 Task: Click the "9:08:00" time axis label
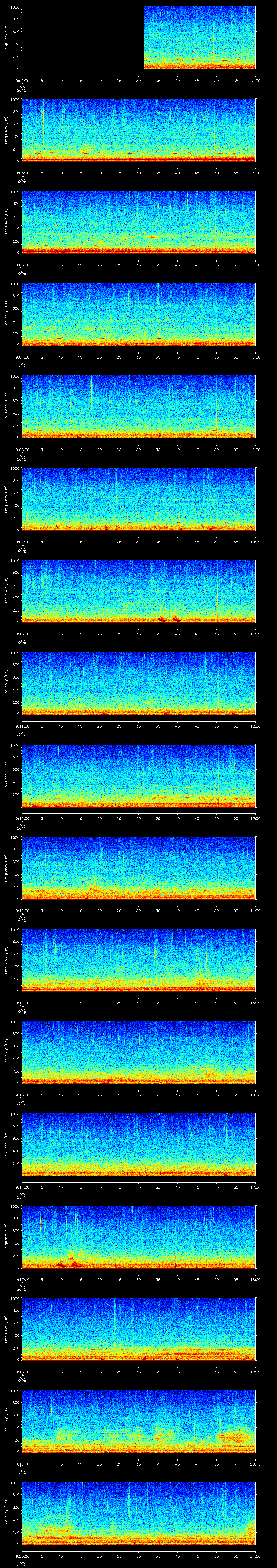click(22, 449)
